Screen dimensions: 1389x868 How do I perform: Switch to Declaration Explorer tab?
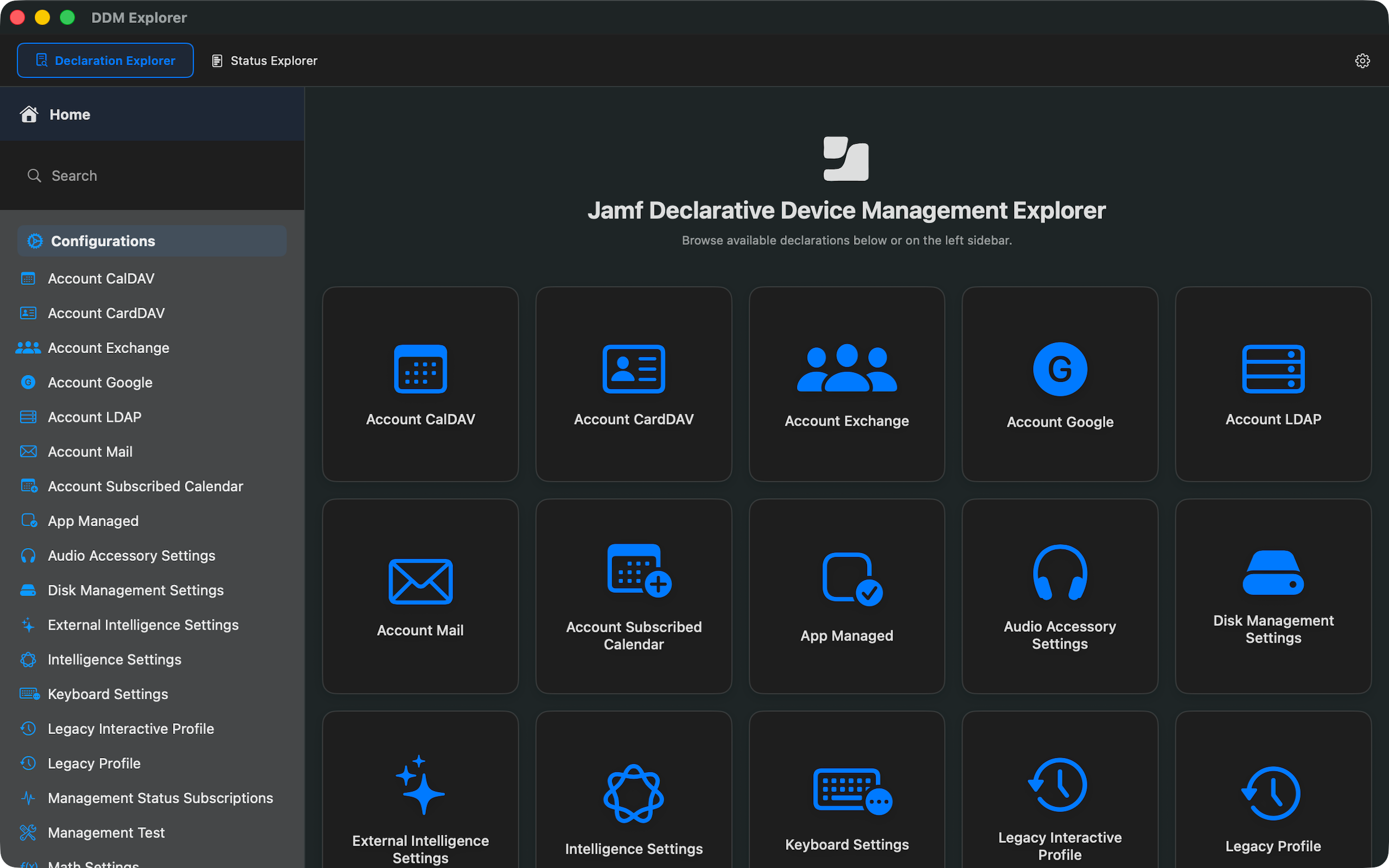click(x=105, y=60)
